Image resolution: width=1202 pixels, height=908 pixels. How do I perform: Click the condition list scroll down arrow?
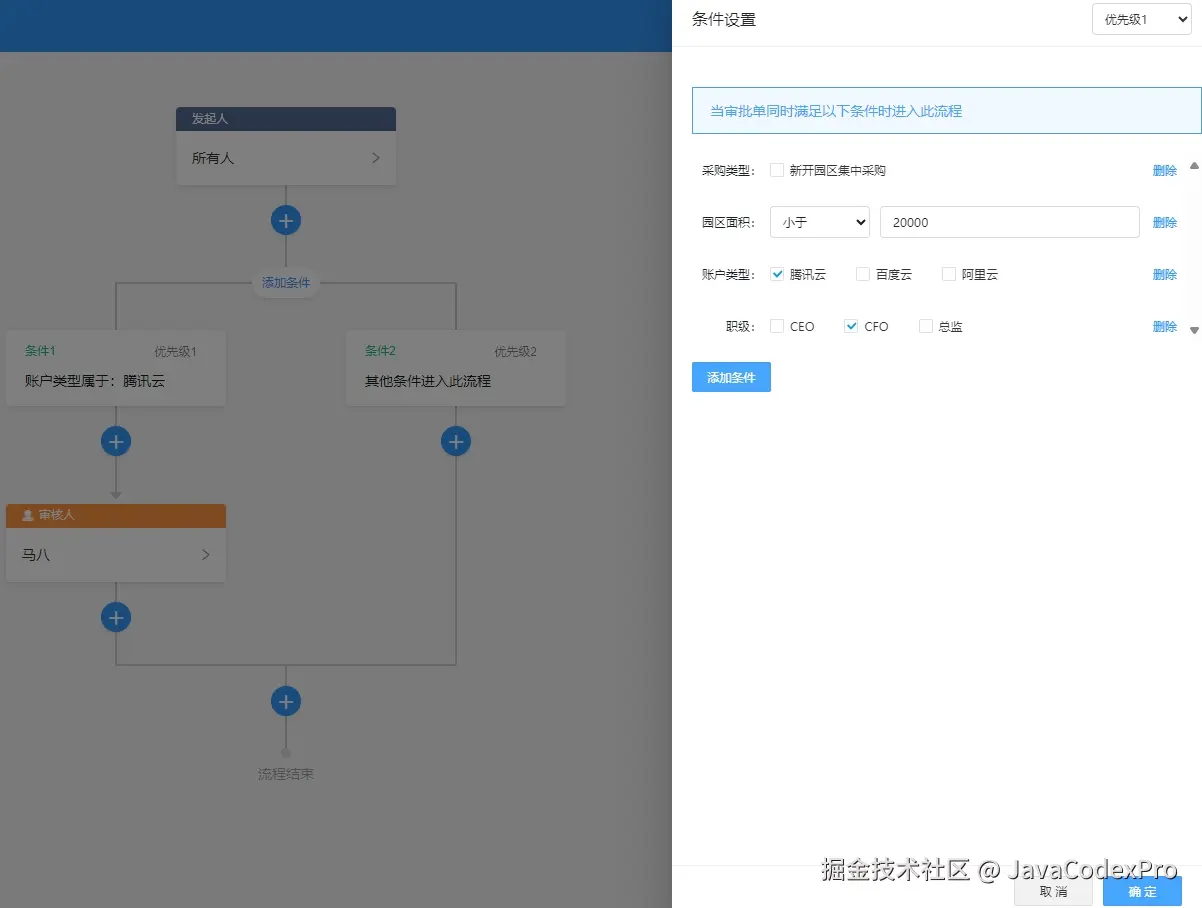1194,330
